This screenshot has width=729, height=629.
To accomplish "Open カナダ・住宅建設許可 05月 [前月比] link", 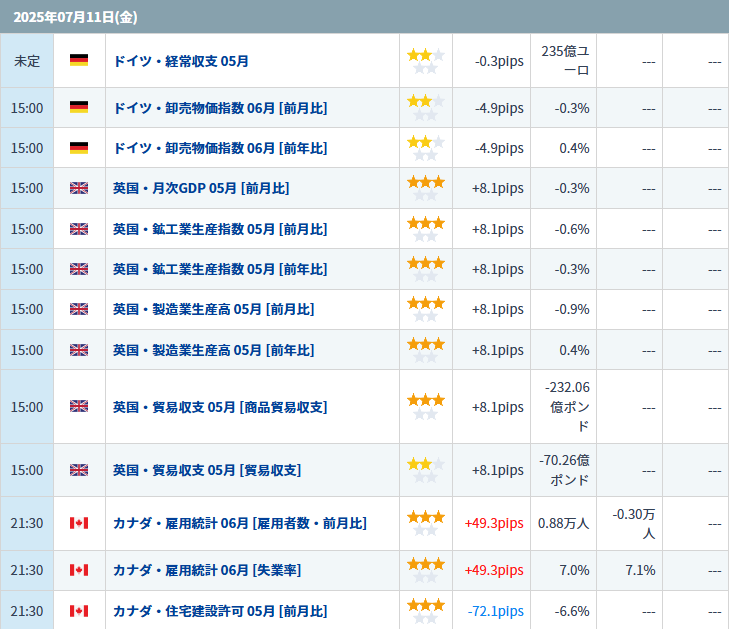I will tap(220, 611).
